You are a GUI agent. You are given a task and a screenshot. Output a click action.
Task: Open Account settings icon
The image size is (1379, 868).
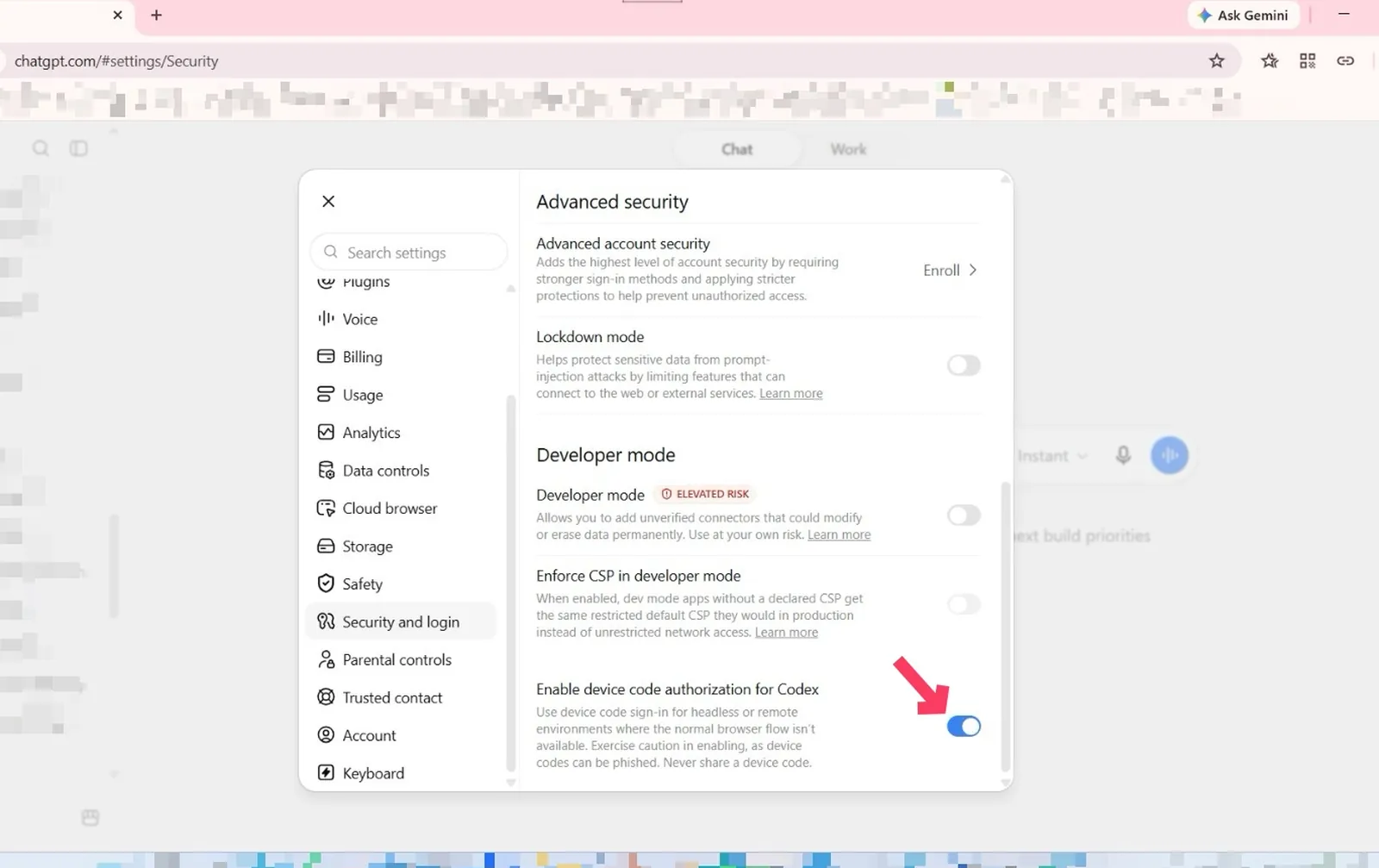pos(326,735)
